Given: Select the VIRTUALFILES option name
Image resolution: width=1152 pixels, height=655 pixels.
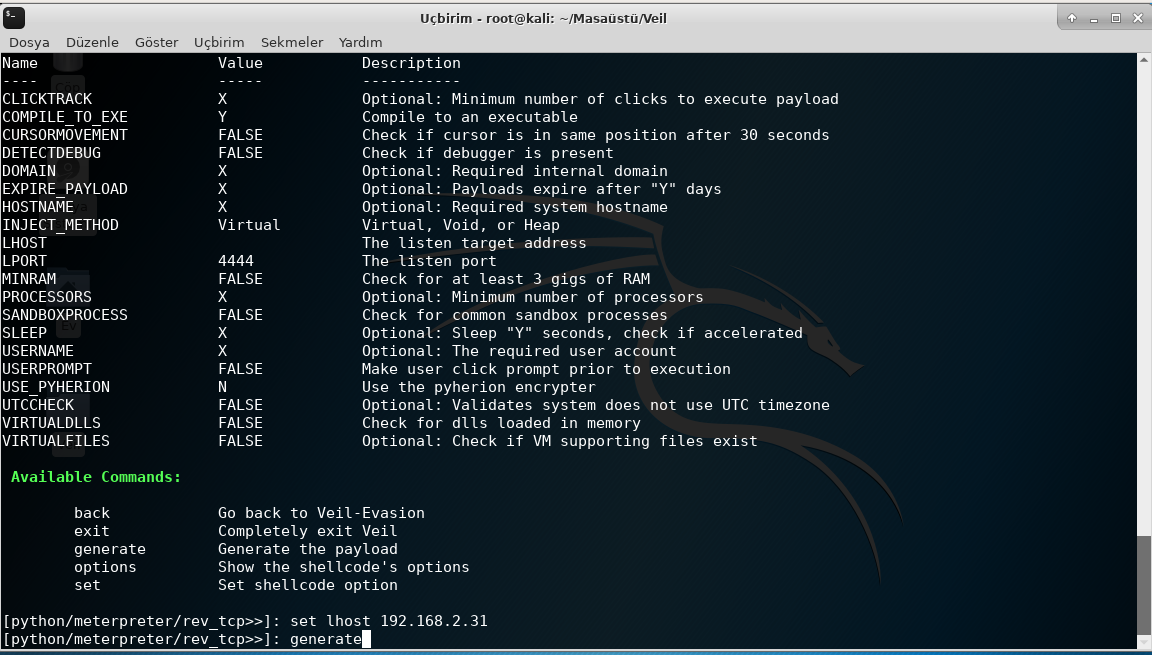Looking at the screenshot, I should 56,441.
